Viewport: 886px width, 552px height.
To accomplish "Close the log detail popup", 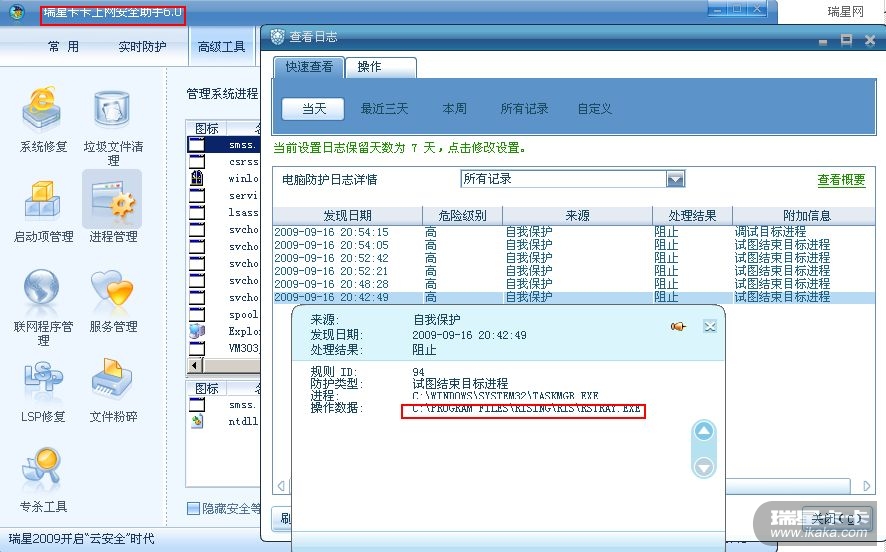I will [710, 326].
